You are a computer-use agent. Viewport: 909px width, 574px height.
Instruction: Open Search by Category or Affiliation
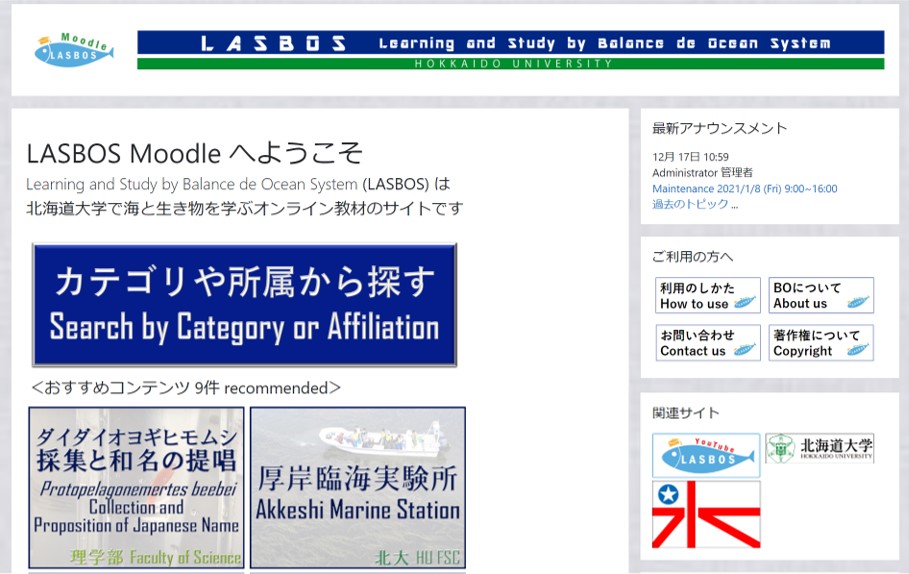pyautogui.click(x=244, y=304)
